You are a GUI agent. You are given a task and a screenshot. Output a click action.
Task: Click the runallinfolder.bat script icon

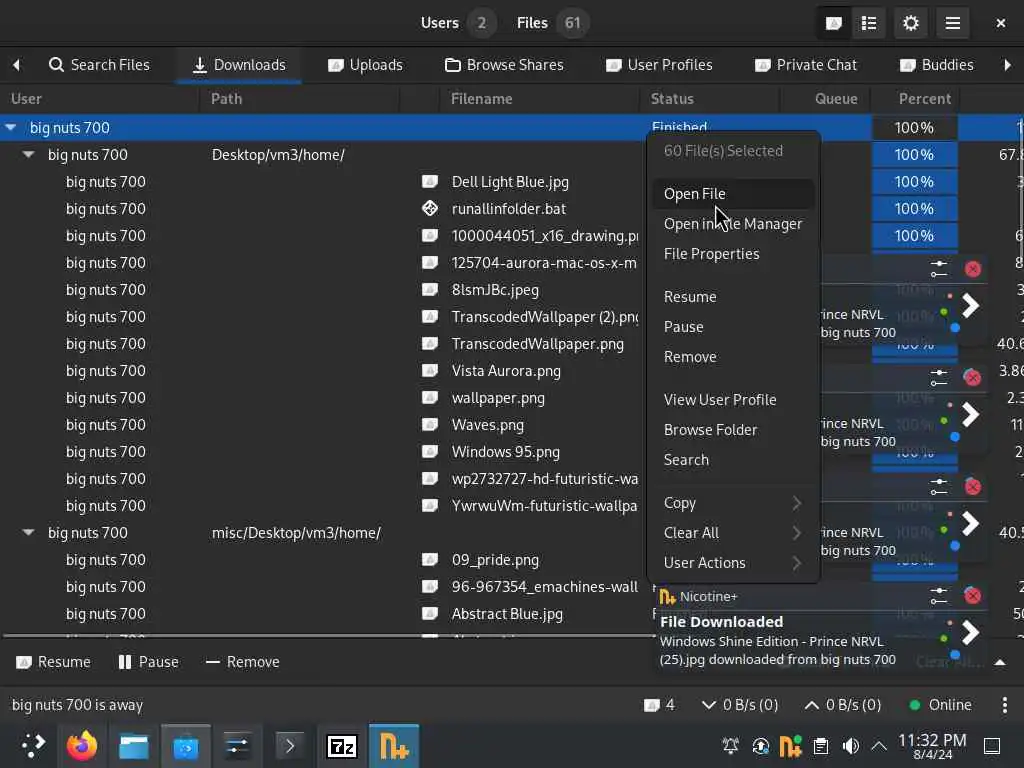[x=430, y=208]
